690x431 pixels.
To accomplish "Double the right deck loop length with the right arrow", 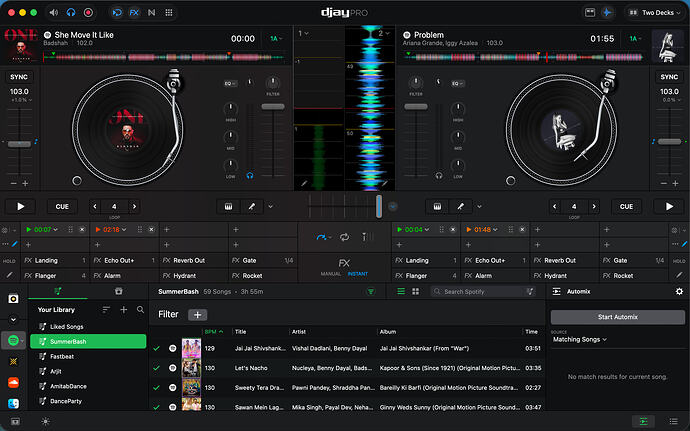I will click(594, 206).
